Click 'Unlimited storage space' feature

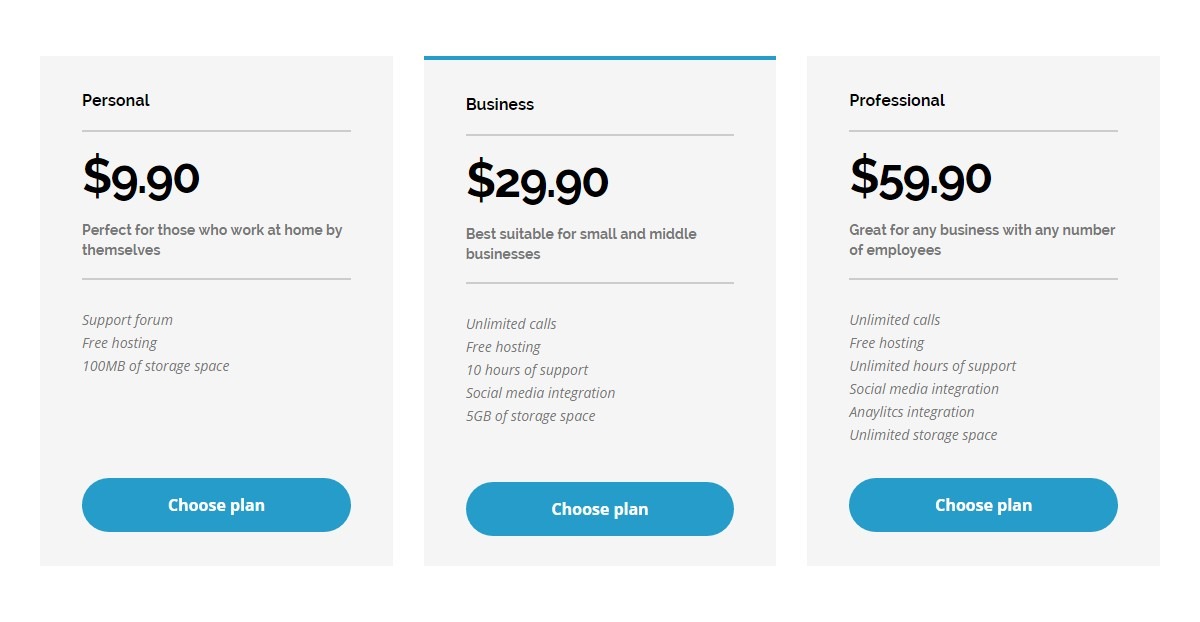click(923, 435)
